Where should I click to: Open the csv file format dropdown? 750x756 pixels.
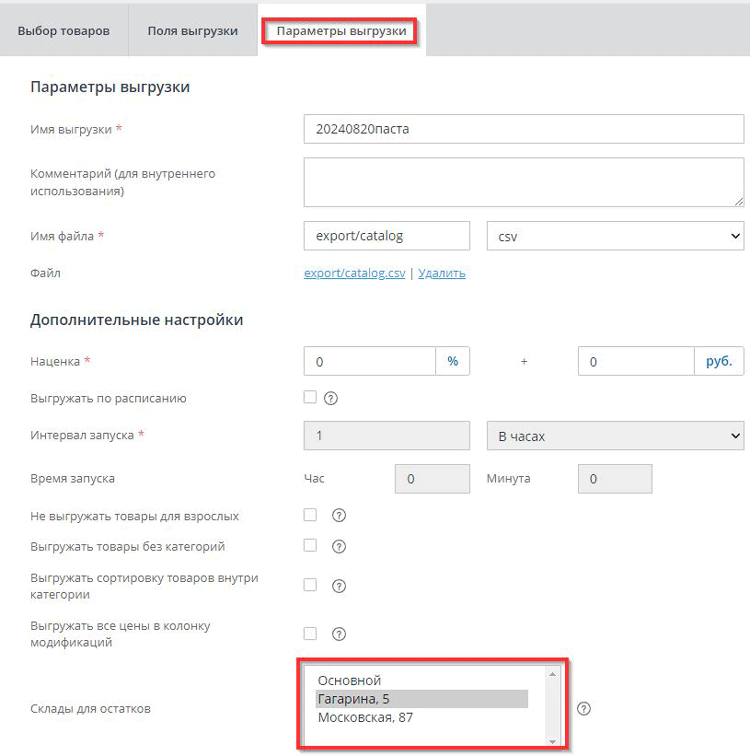[616, 236]
